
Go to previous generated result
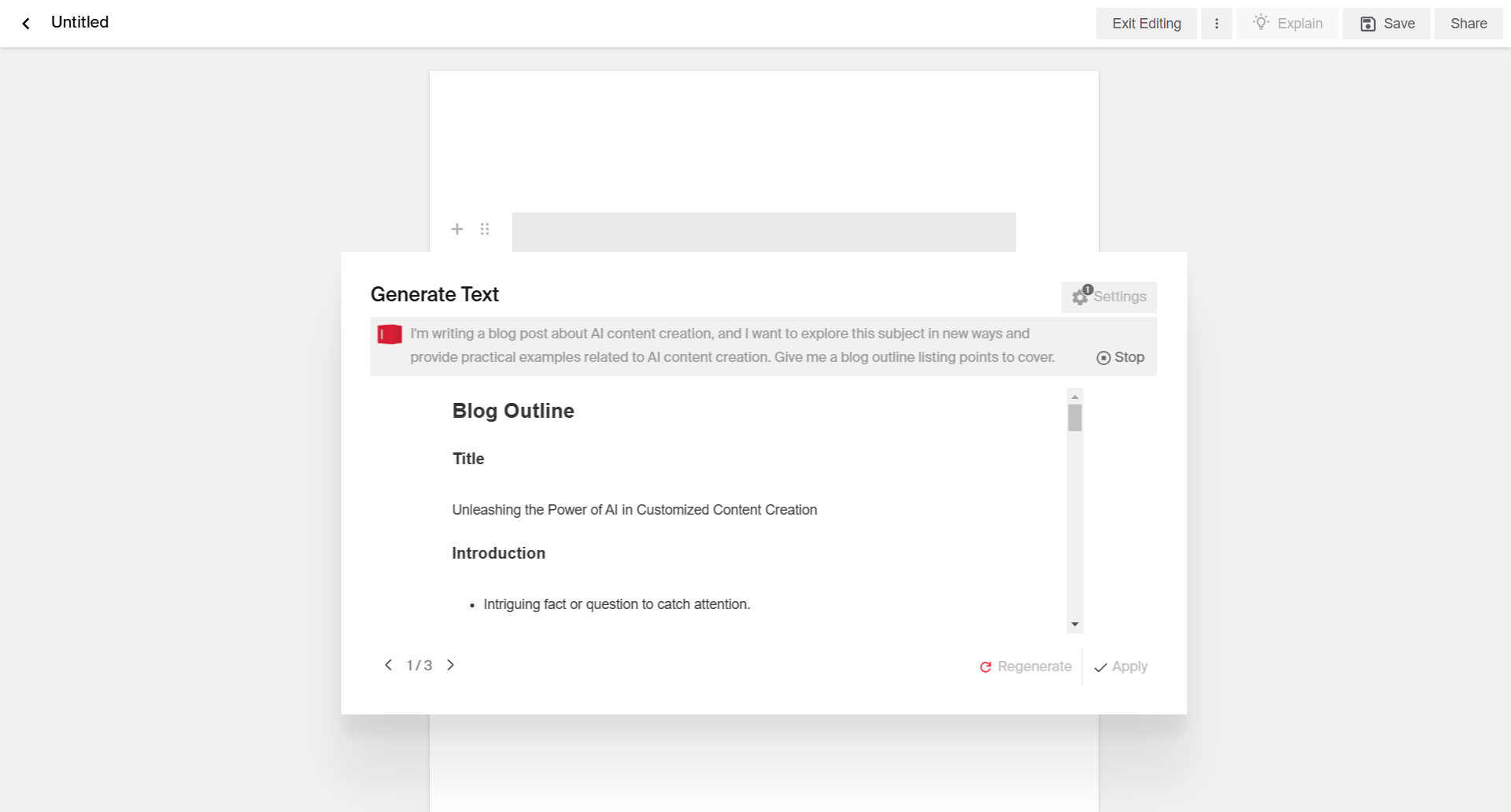pos(388,665)
